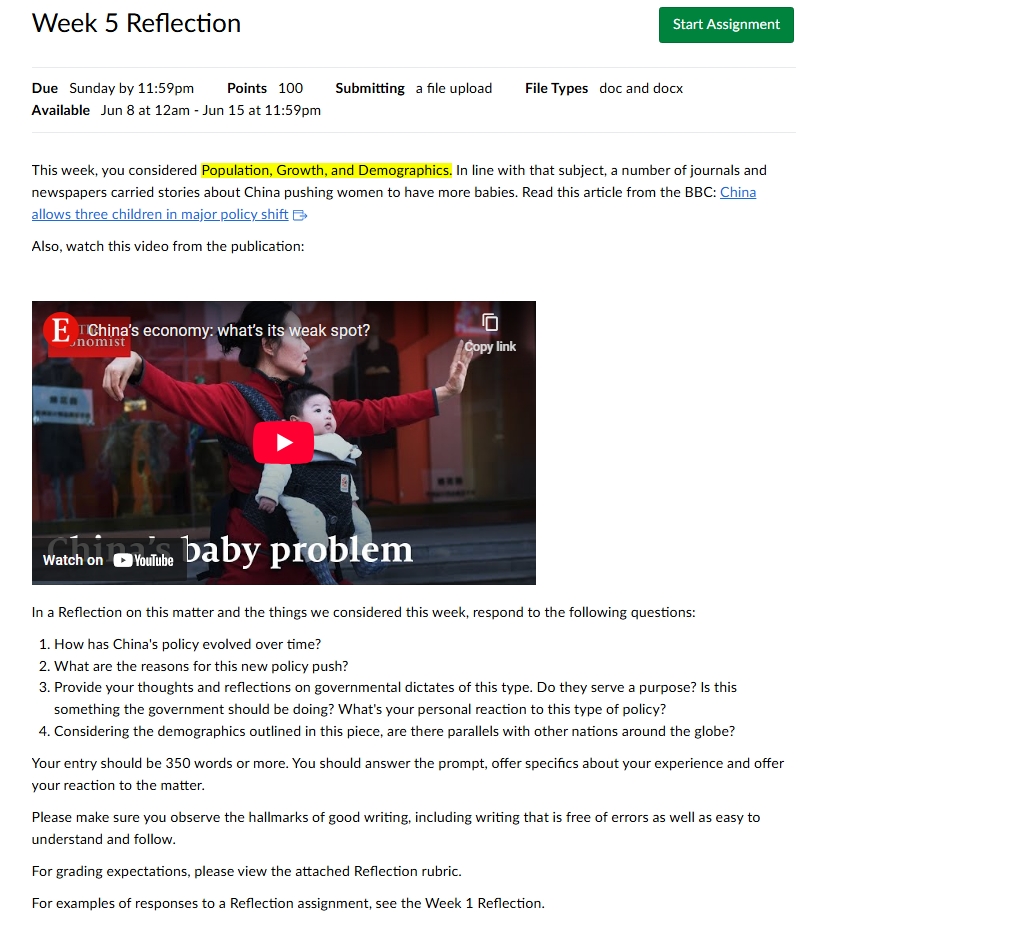Click the Economist logo on video
The image size is (1026, 939).
tap(60, 329)
